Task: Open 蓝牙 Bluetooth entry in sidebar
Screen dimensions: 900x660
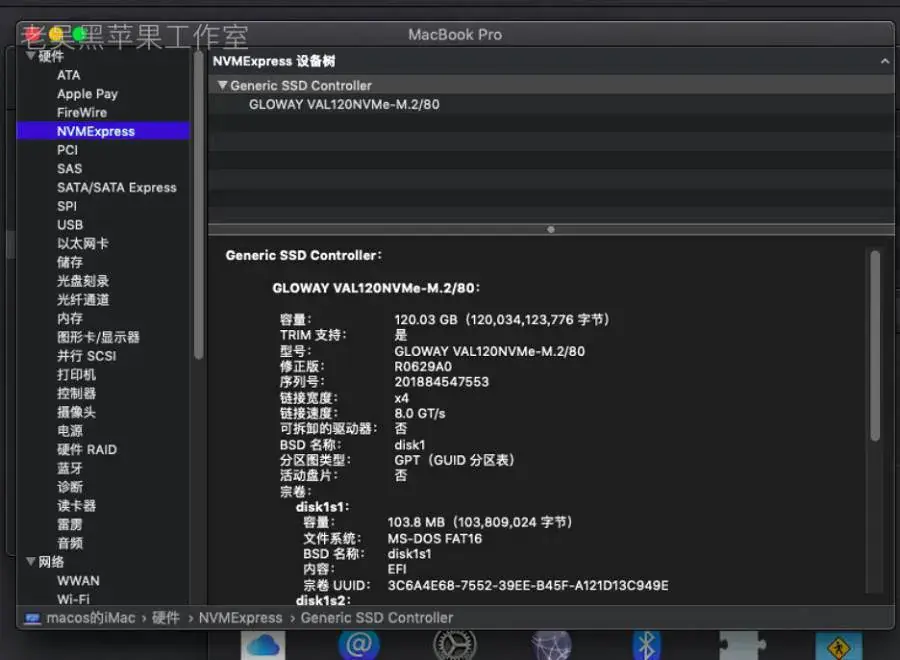Action: 70,468
